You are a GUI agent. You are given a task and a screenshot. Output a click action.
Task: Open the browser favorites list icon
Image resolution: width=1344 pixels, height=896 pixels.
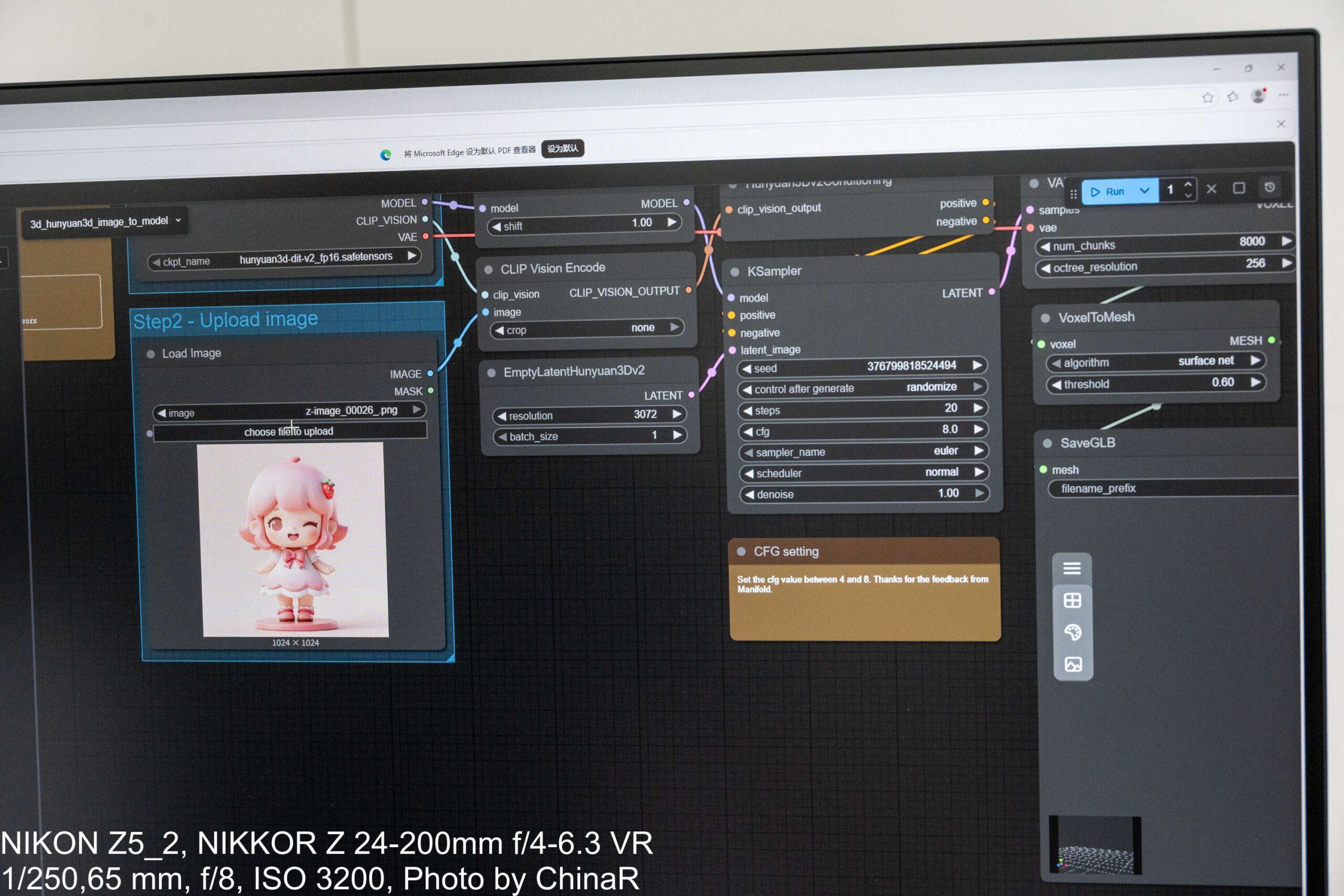1233,97
